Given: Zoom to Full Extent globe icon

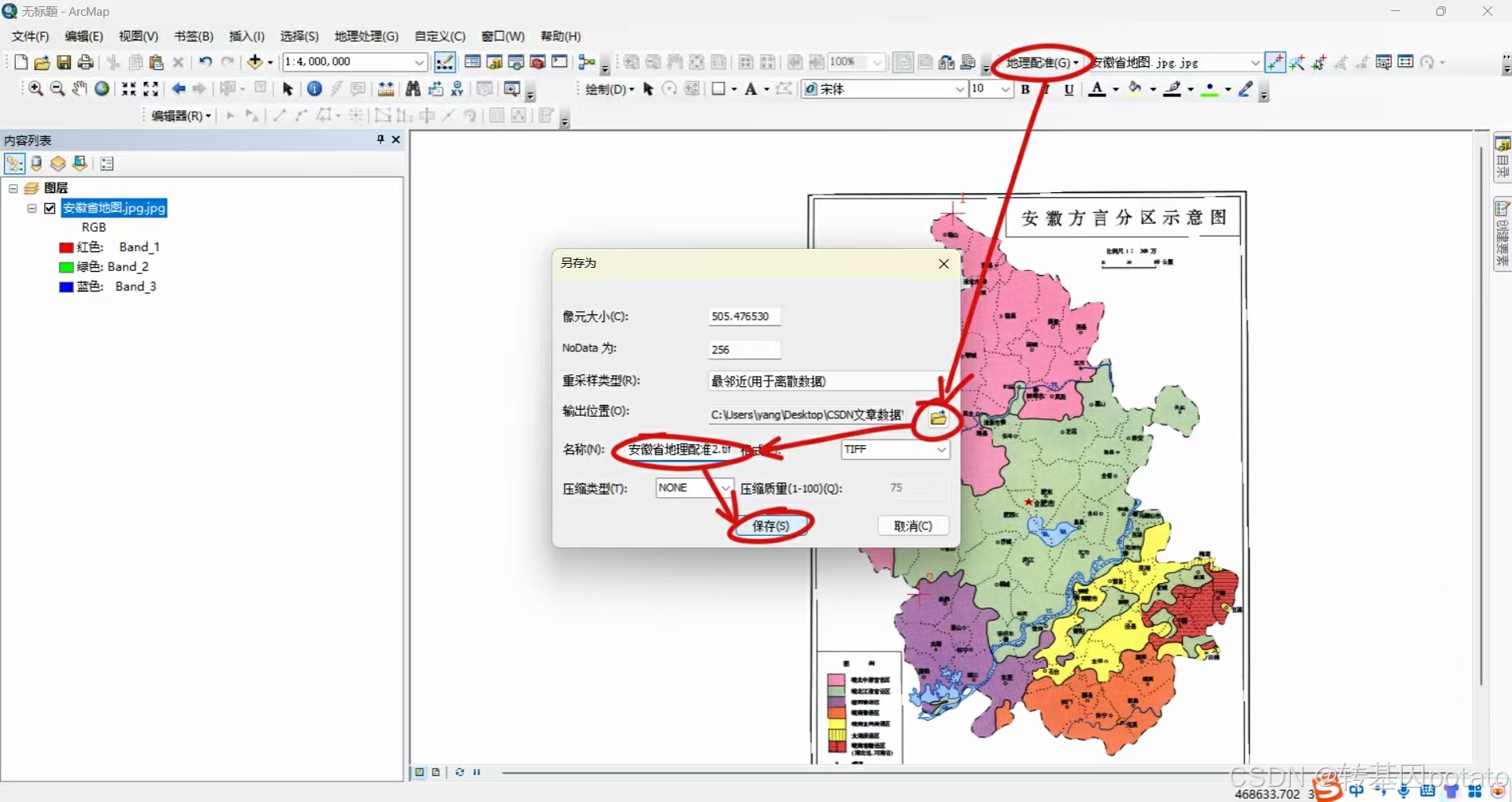Looking at the screenshot, I should (102, 89).
